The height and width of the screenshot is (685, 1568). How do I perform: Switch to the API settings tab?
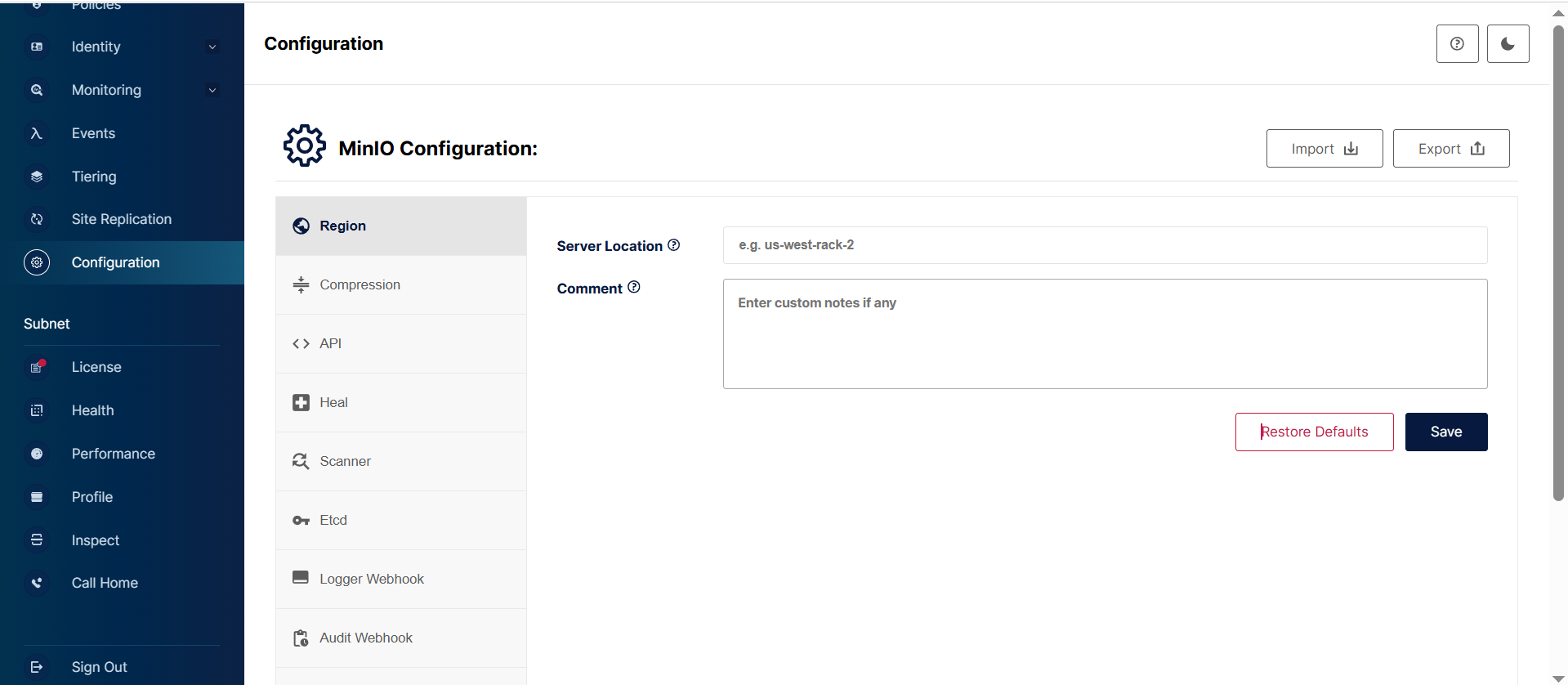click(401, 343)
